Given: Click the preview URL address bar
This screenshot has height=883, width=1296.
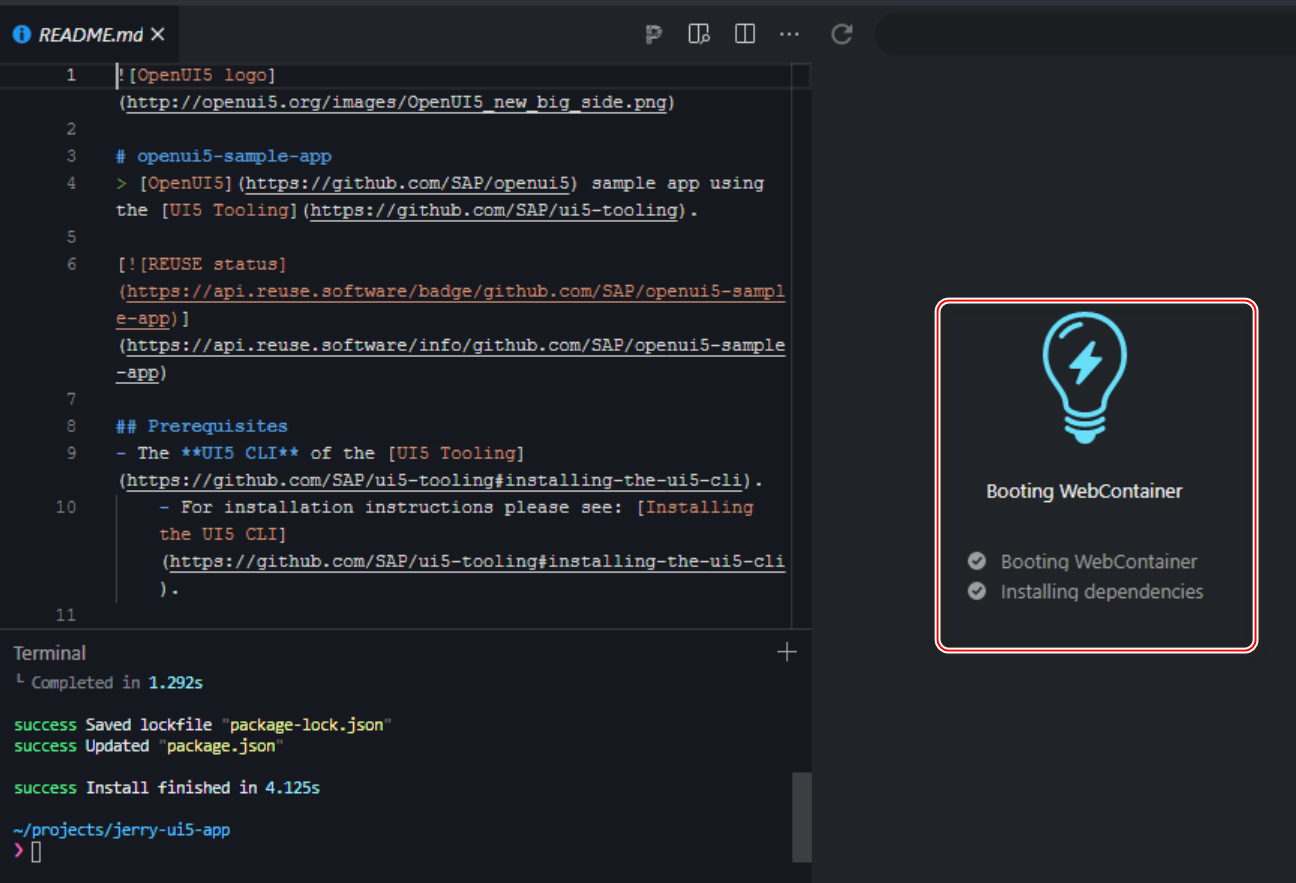Looking at the screenshot, I should [1085, 34].
